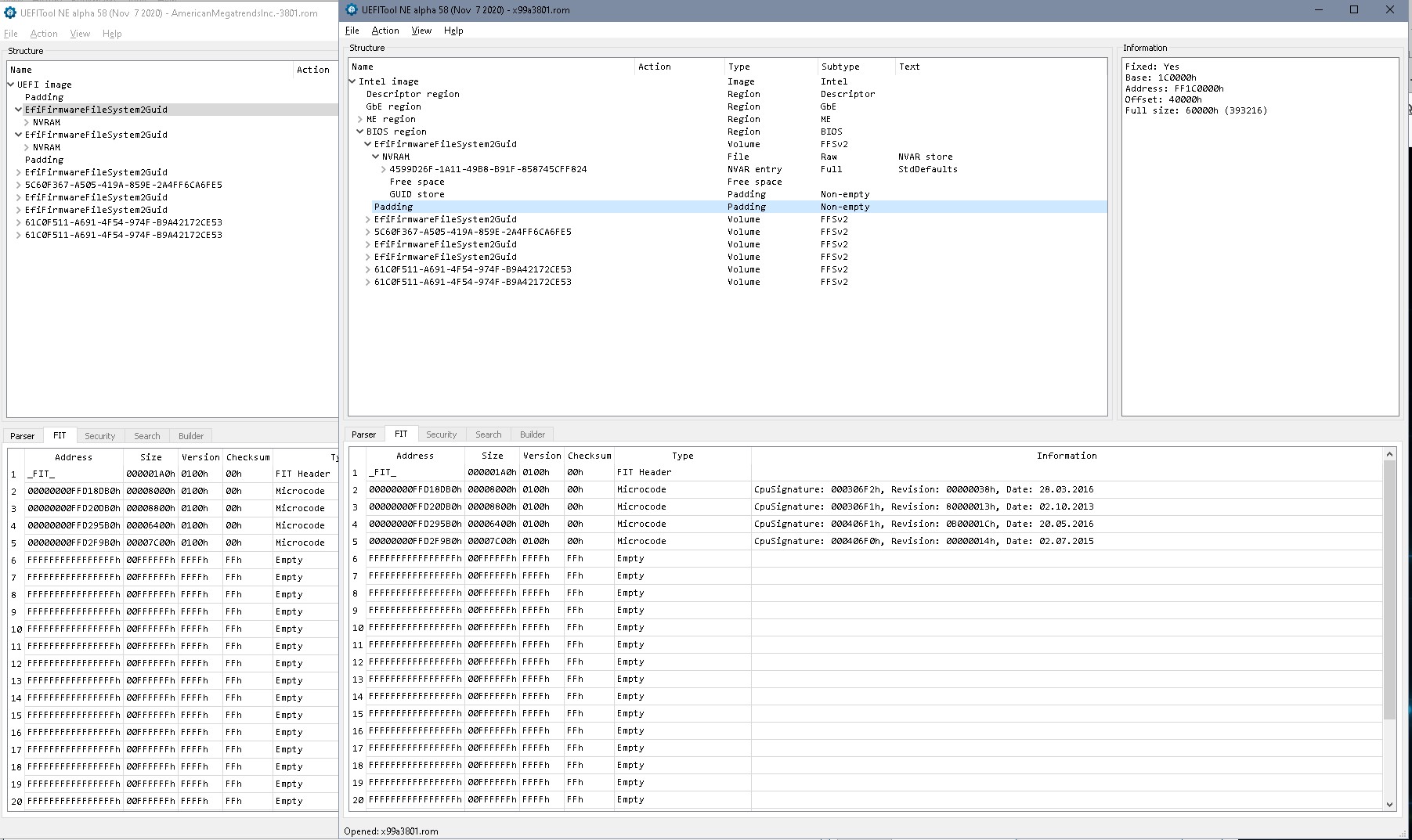Select microcode row dated 02.10.2013
This screenshot has width=1412, height=840.
(865, 507)
